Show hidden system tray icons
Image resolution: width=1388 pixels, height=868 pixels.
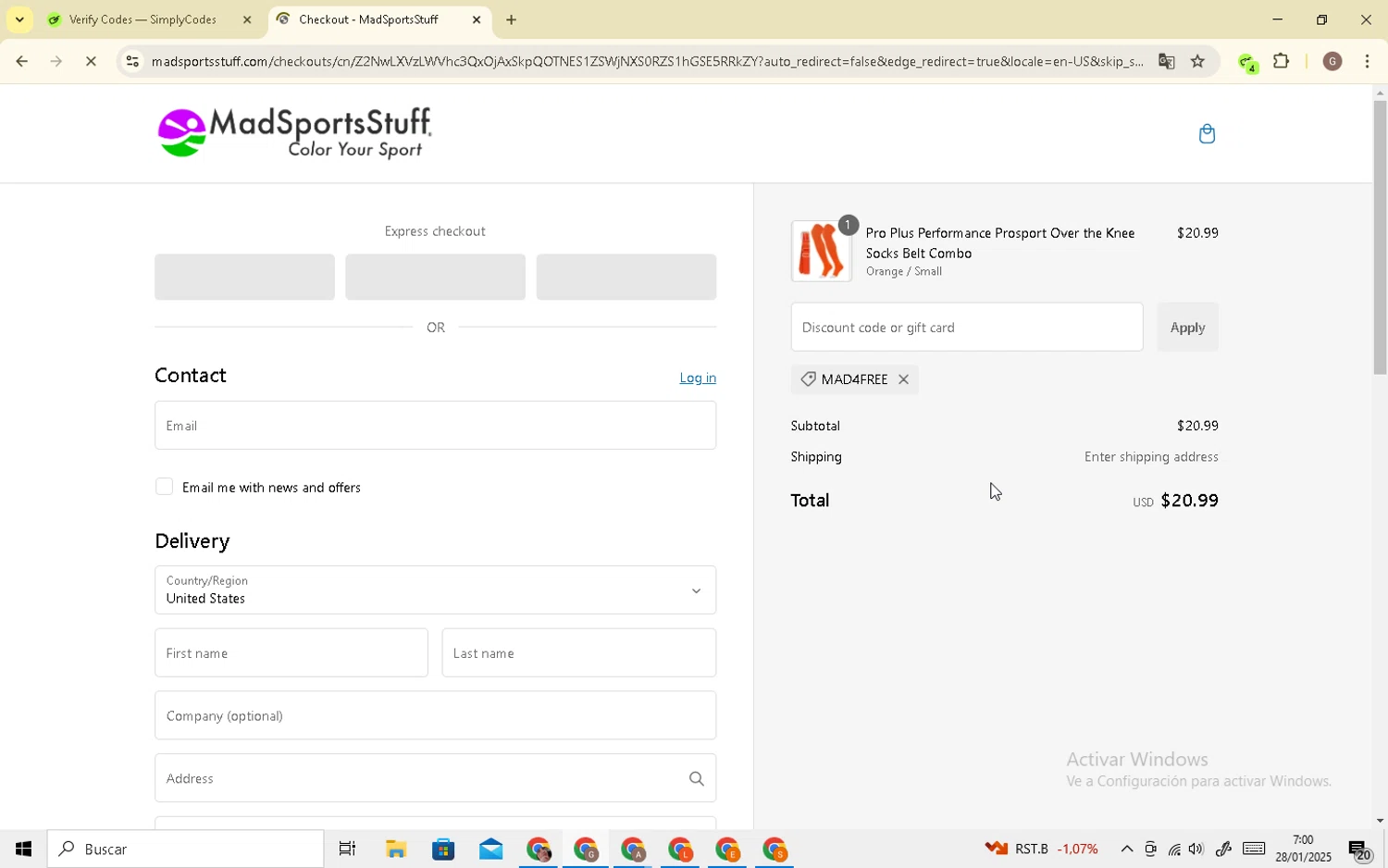coord(1126,849)
